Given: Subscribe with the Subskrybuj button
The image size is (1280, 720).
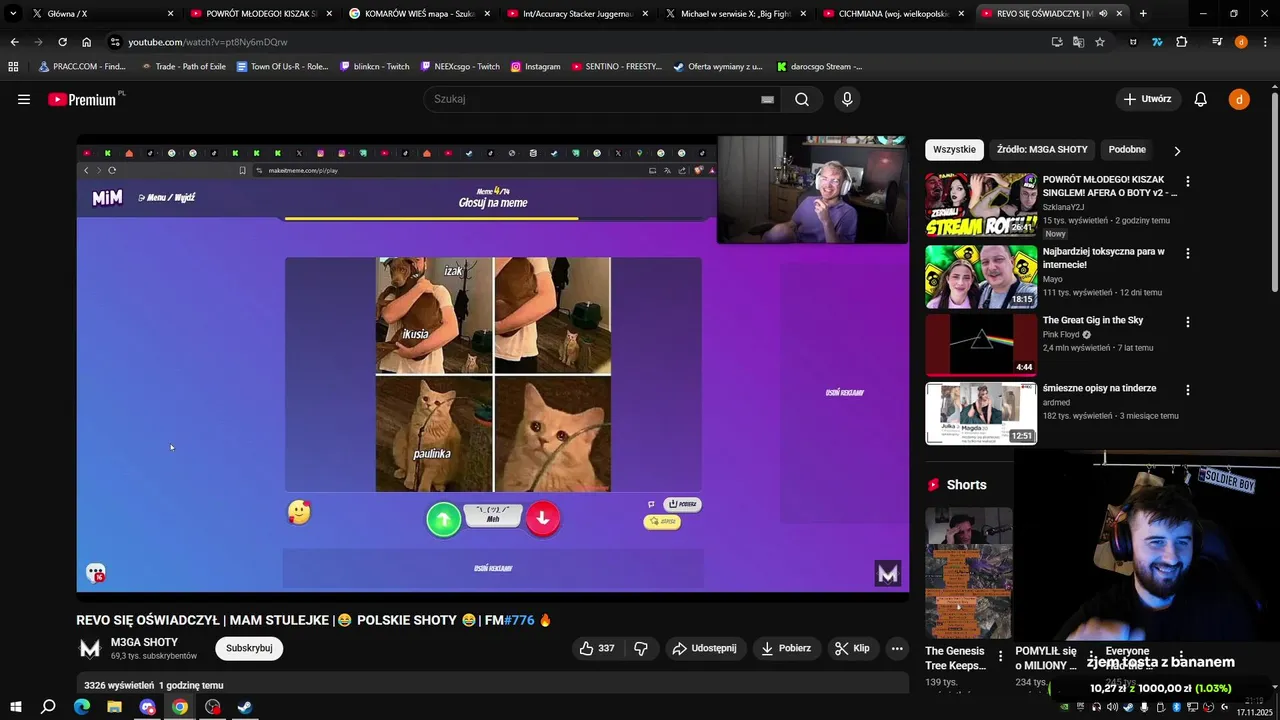Looking at the screenshot, I should 249,648.
